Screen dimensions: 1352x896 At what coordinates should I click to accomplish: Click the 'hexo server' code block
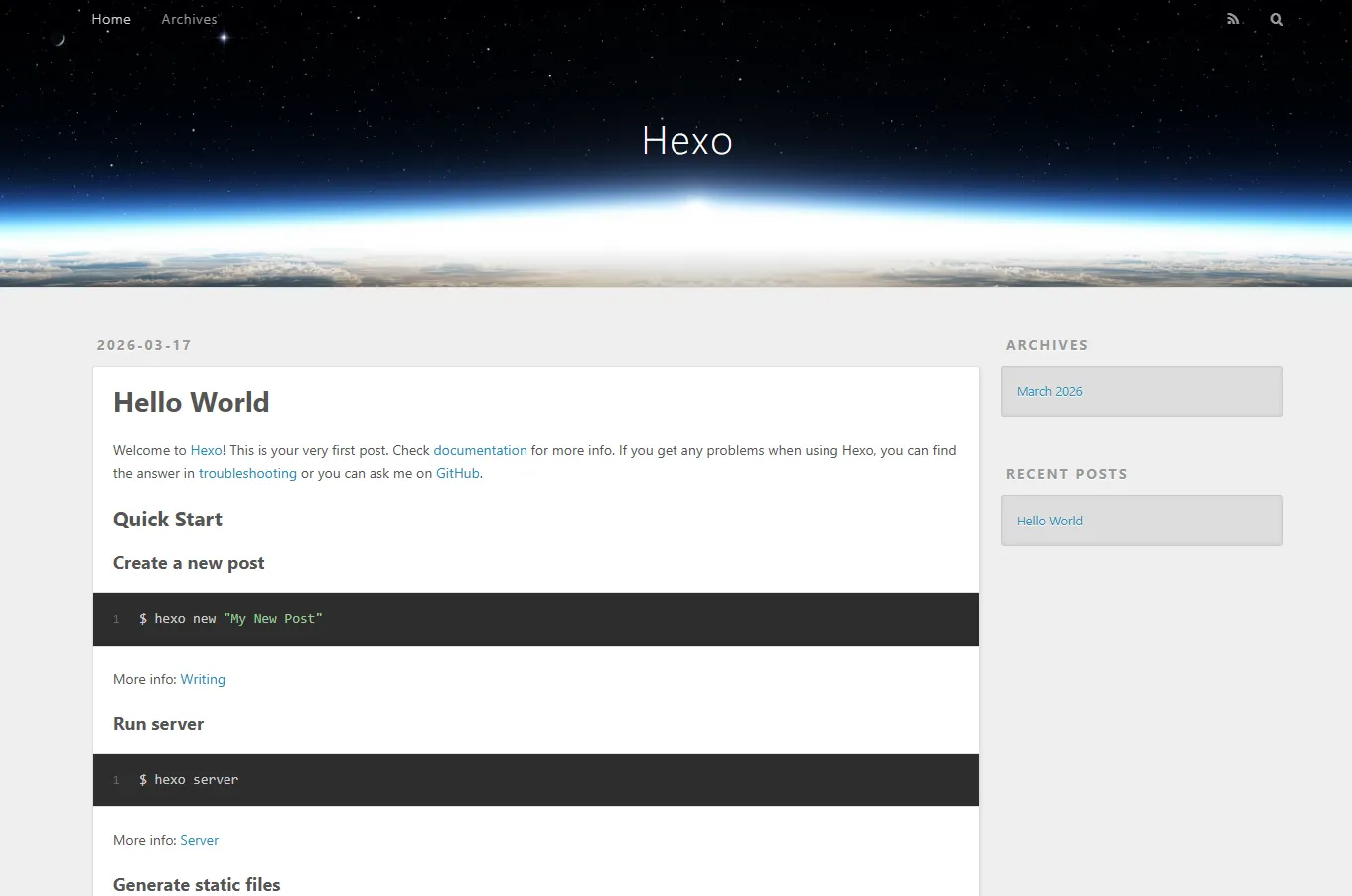pyautogui.click(x=535, y=780)
